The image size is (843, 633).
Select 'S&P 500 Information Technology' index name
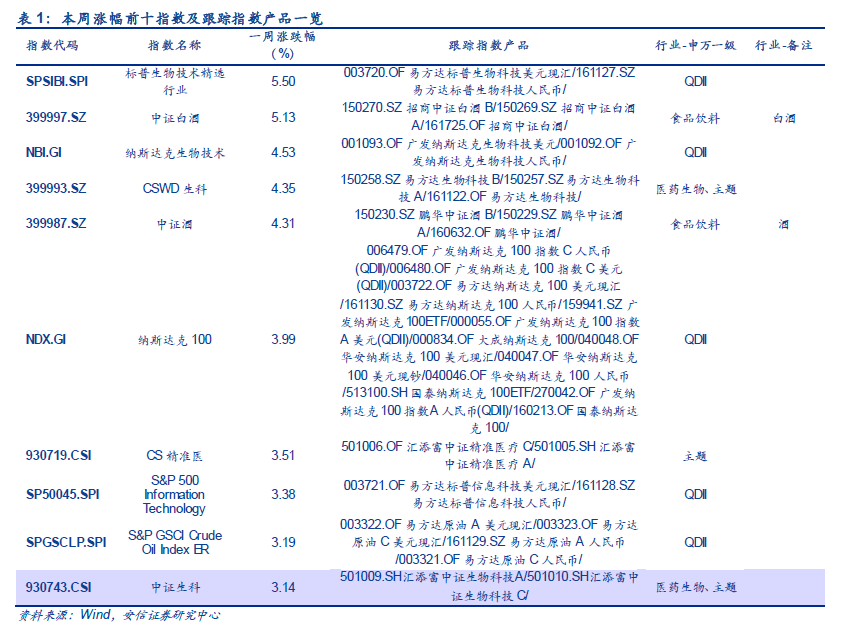(175, 494)
